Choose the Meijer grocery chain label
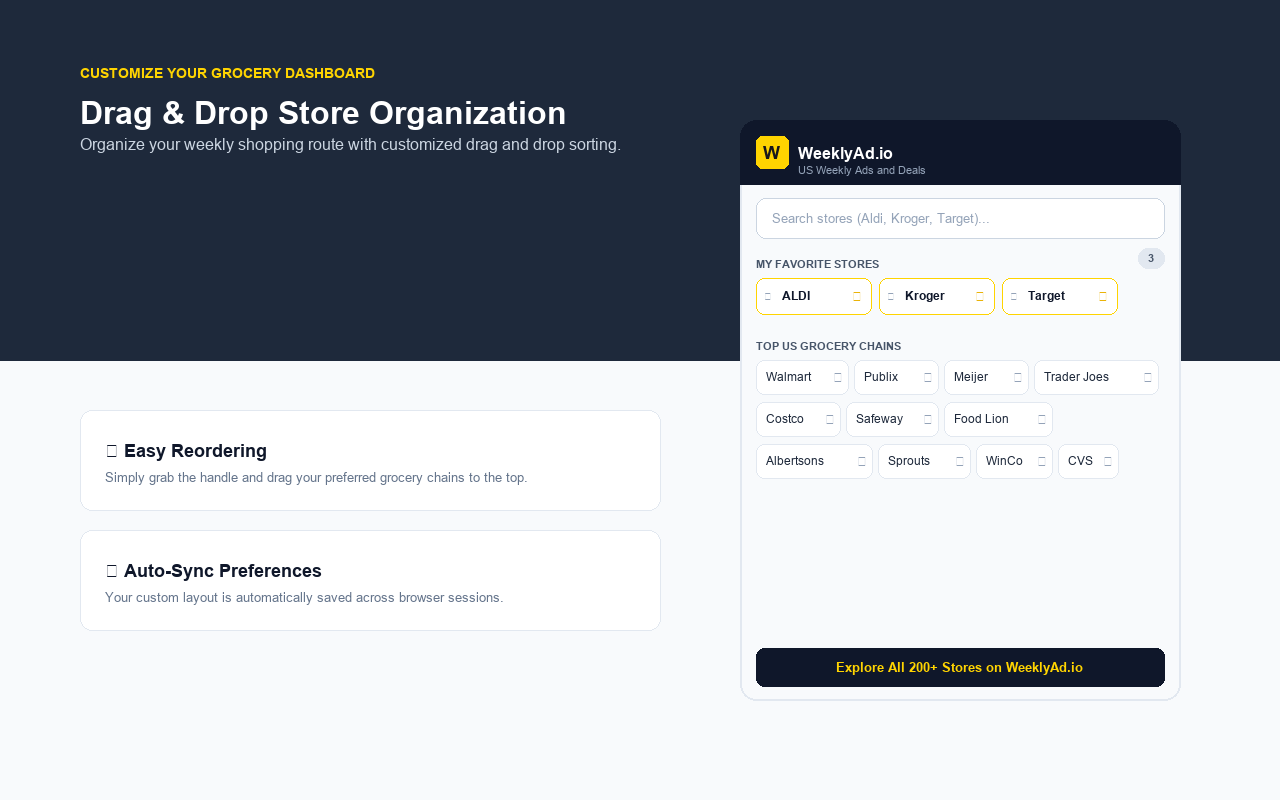 tap(971, 377)
